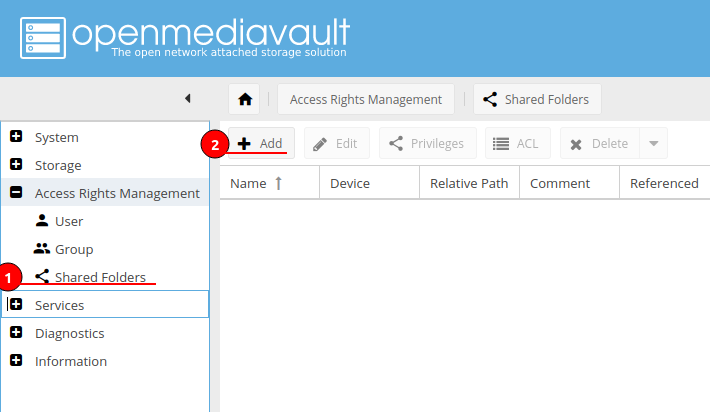Open the Group menu entry
This screenshot has height=412, width=710.
[74, 249]
